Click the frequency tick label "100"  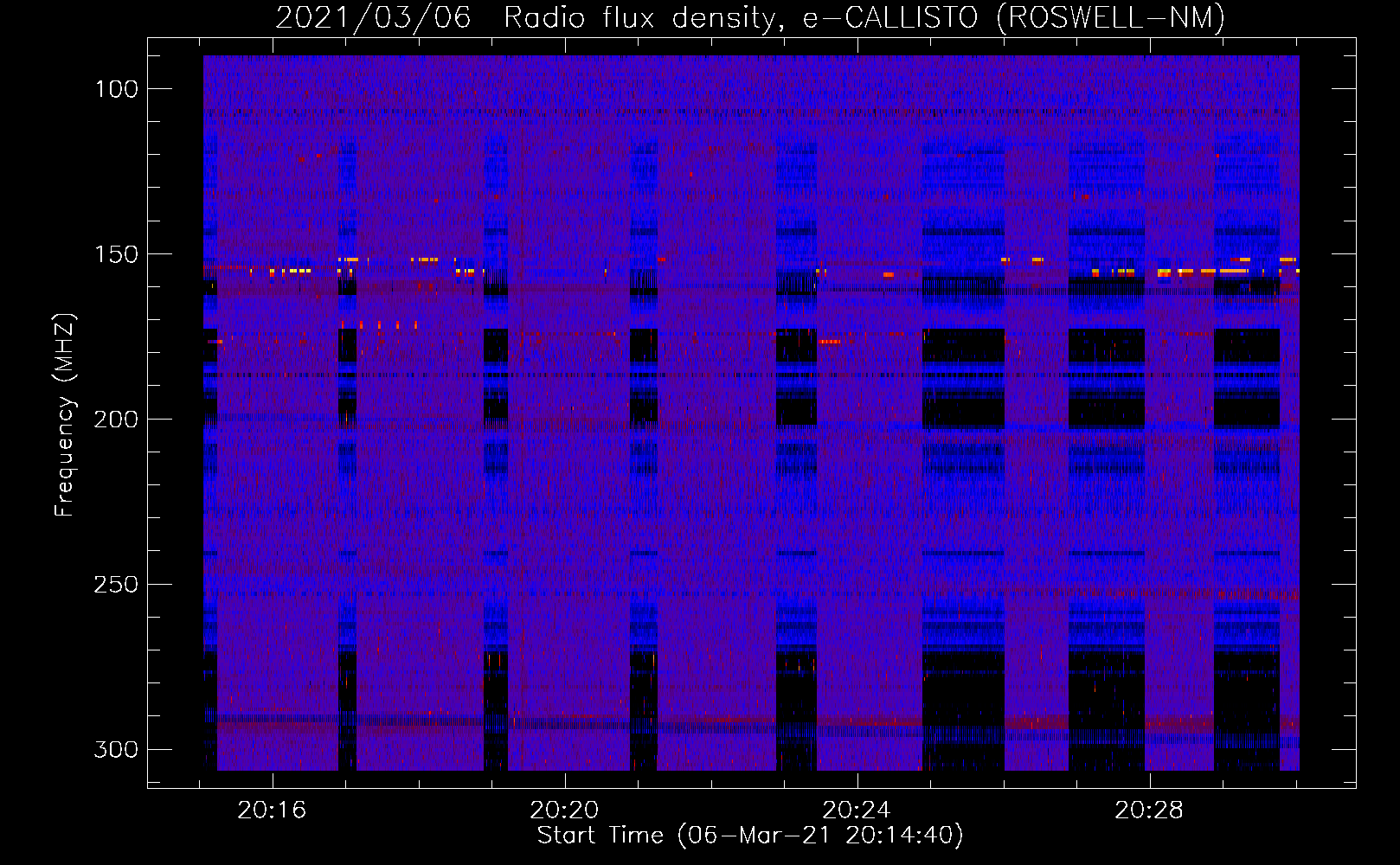coord(116,89)
